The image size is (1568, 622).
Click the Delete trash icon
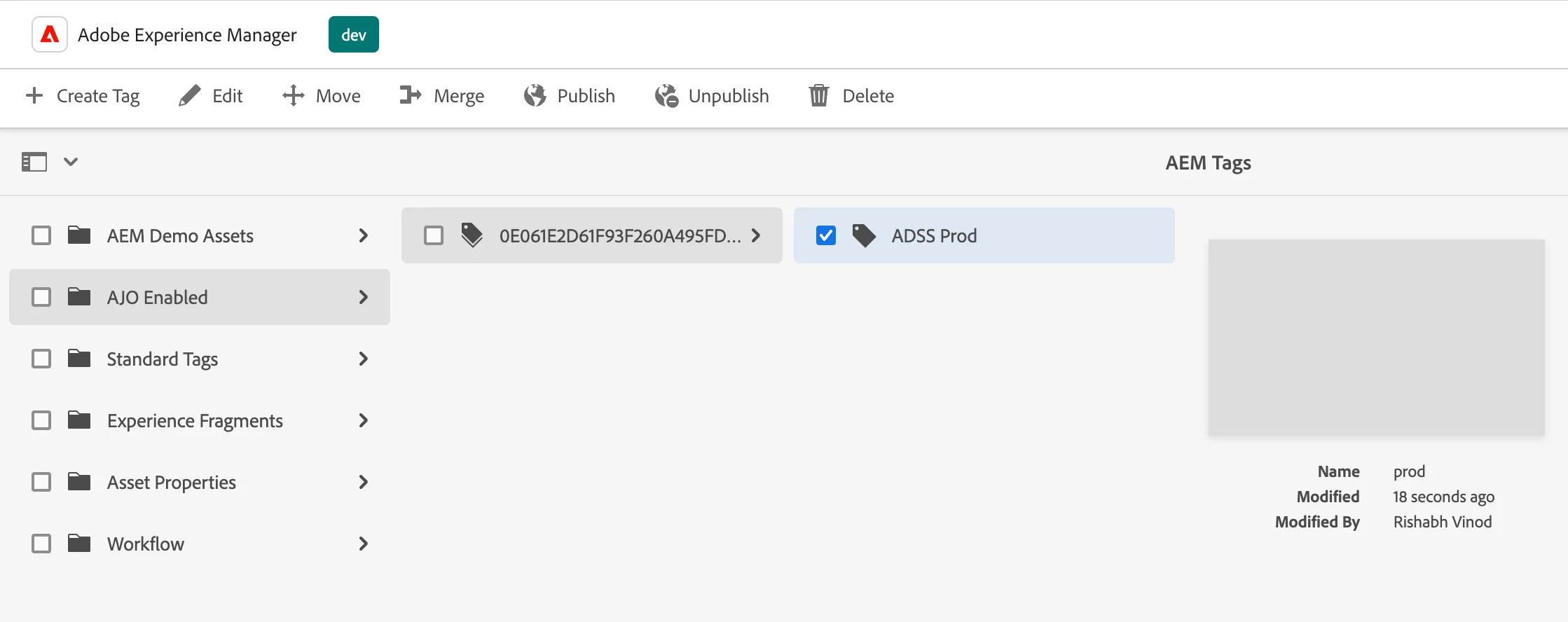pyautogui.click(x=819, y=95)
